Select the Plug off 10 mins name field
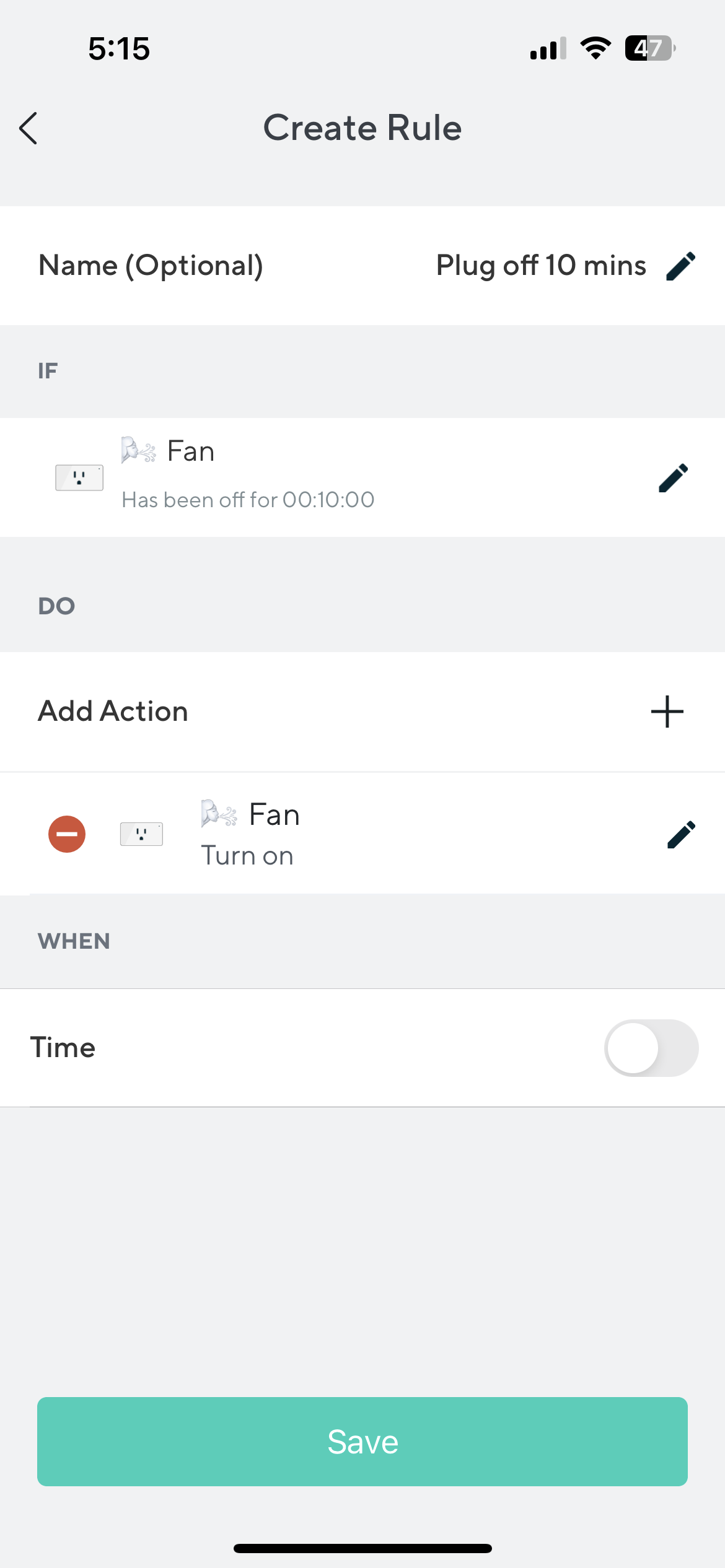 pyautogui.click(x=541, y=266)
